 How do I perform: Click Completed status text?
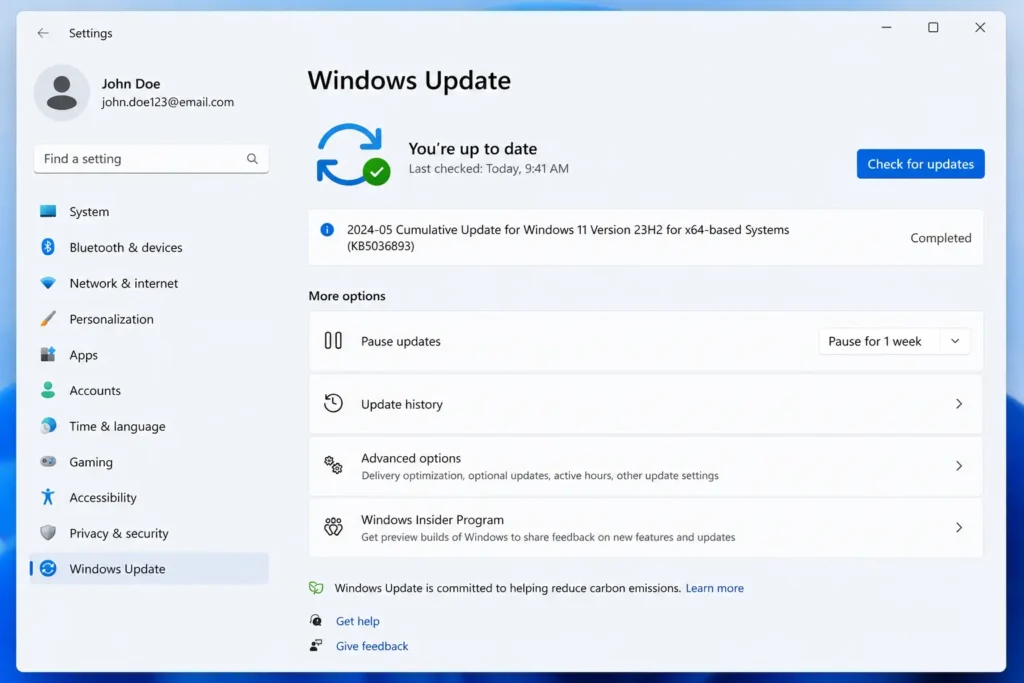pyautogui.click(x=940, y=238)
